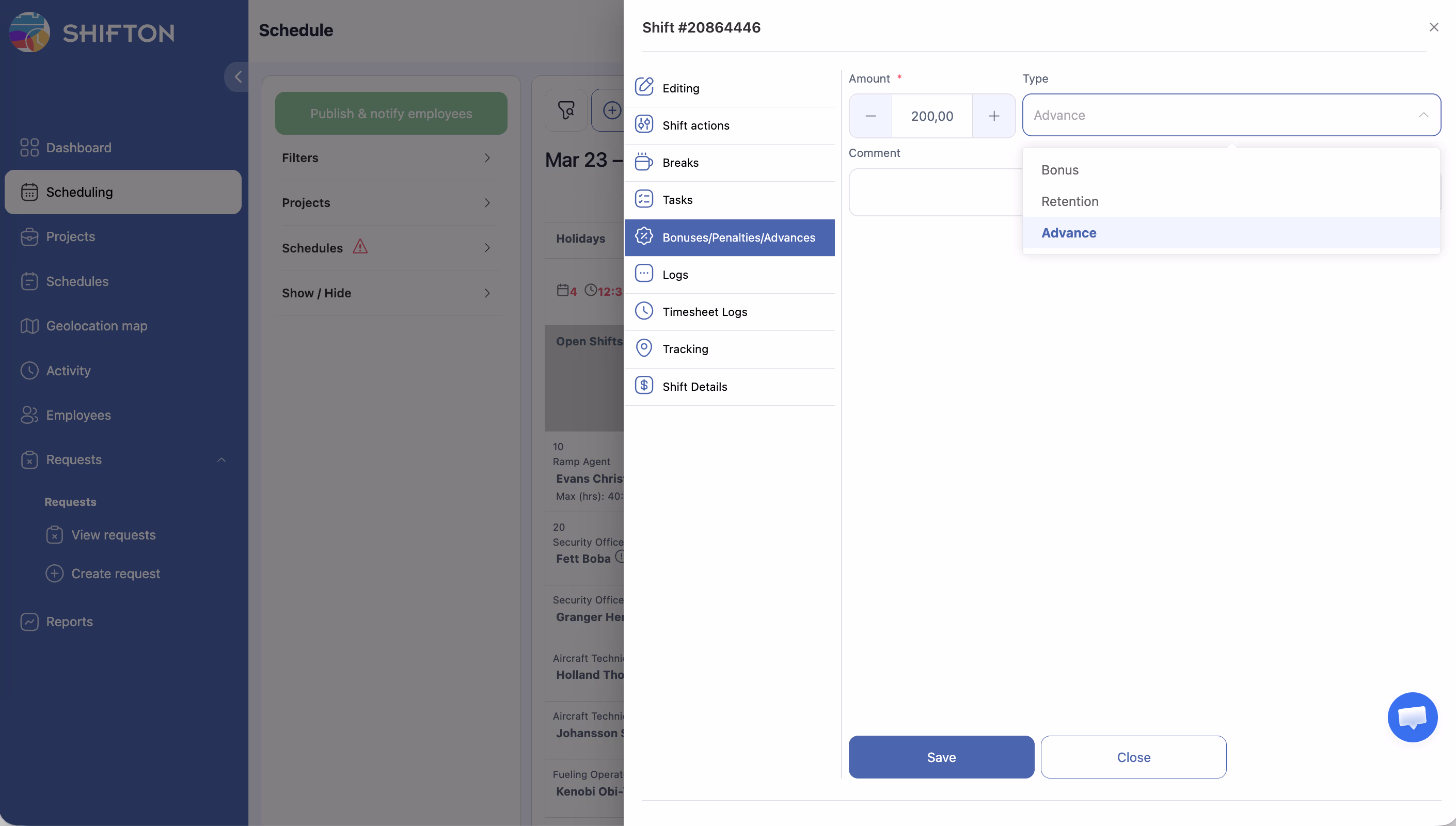Click the Timesheet Logs clock icon
Viewport: 1456px width, 826px height.
point(644,311)
